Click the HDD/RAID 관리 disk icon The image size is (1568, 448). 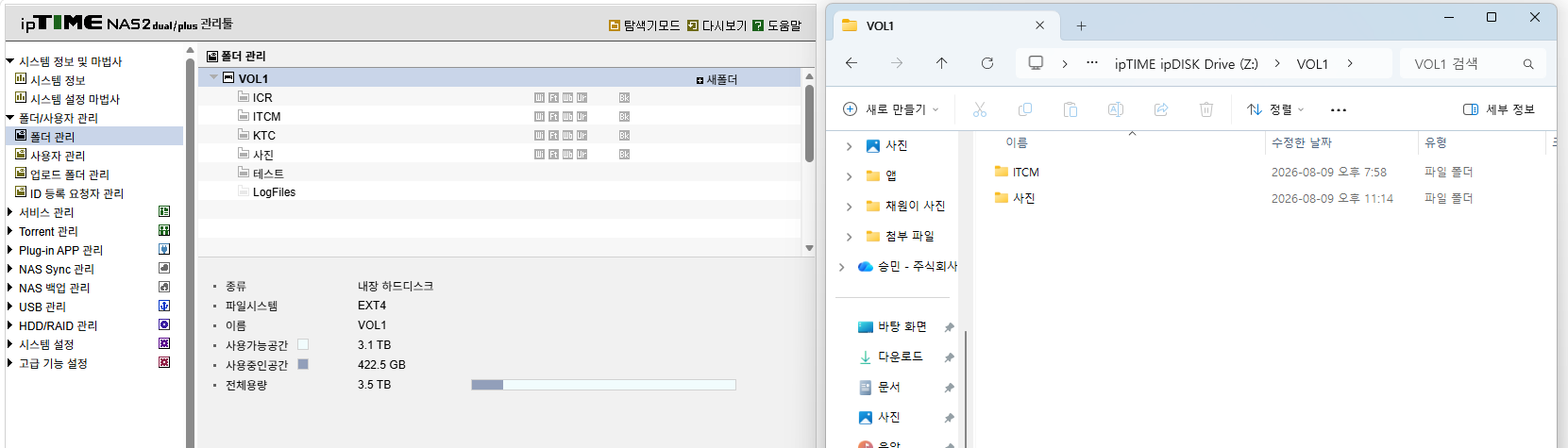pyautogui.click(x=164, y=325)
